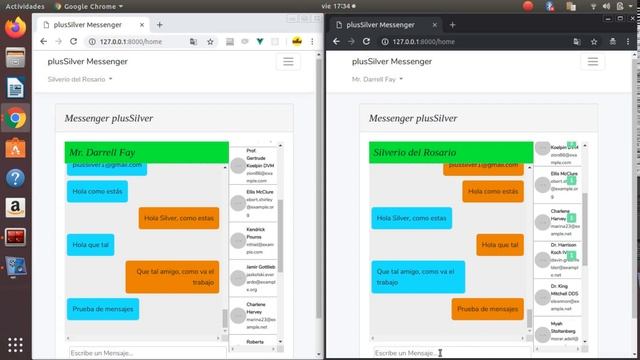
Task: Go forward in right Chrome window
Action: coord(351,42)
